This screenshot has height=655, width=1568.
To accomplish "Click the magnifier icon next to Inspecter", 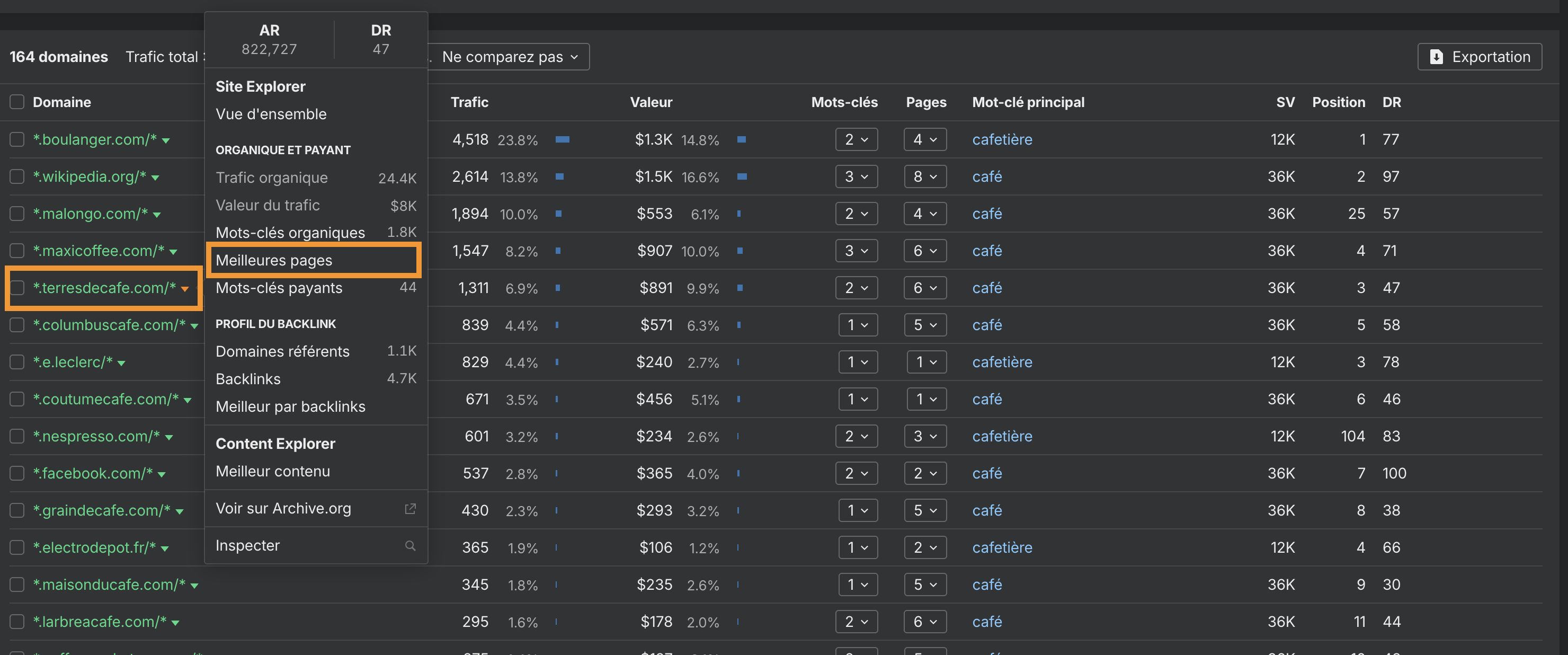I will click(411, 545).
